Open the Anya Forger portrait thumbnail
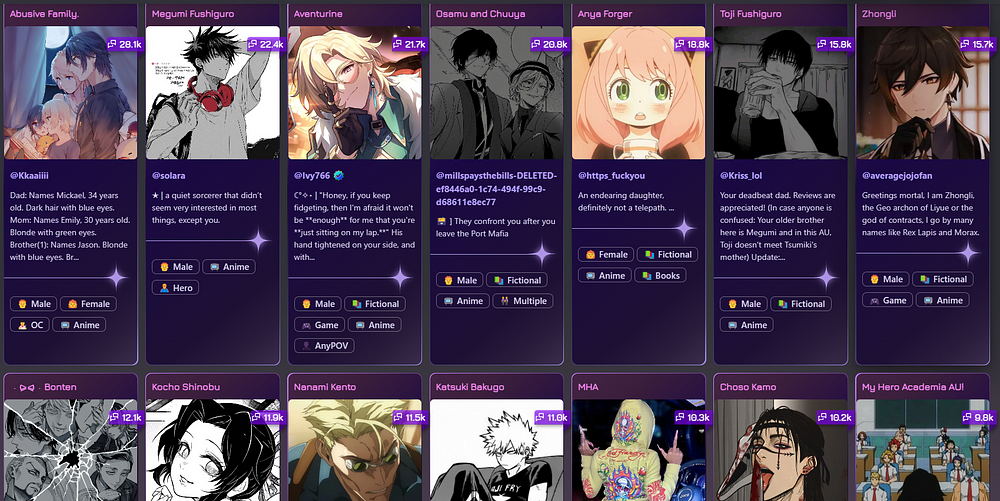 click(x=638, y=92)
